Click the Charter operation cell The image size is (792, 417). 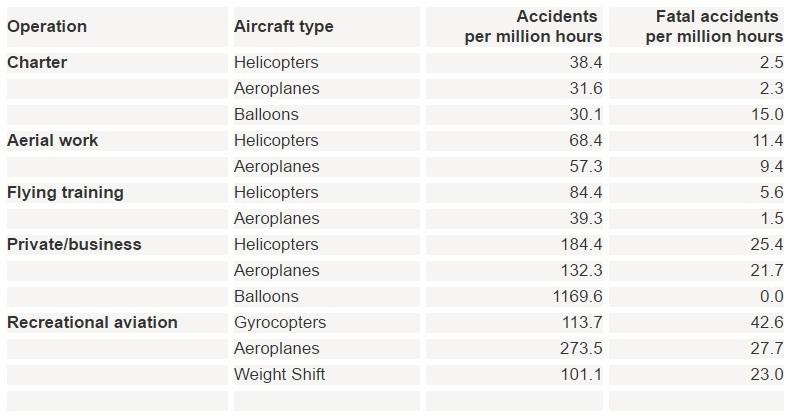point(37,62)
